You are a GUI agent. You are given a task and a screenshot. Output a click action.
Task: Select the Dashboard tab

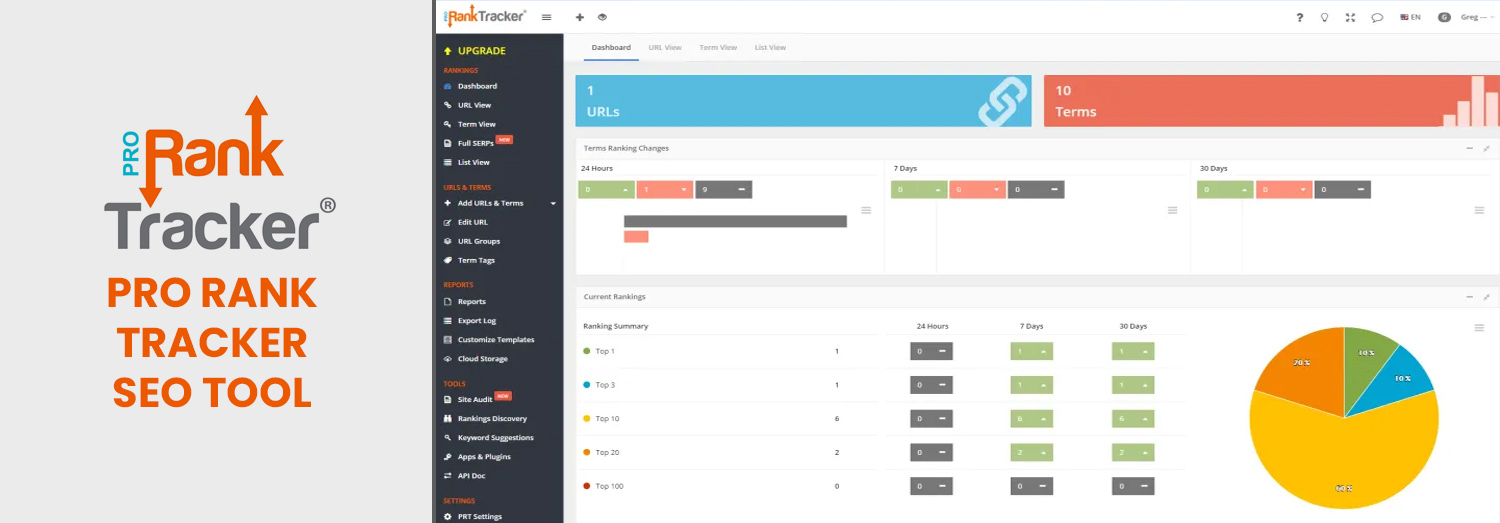point(611,47)
